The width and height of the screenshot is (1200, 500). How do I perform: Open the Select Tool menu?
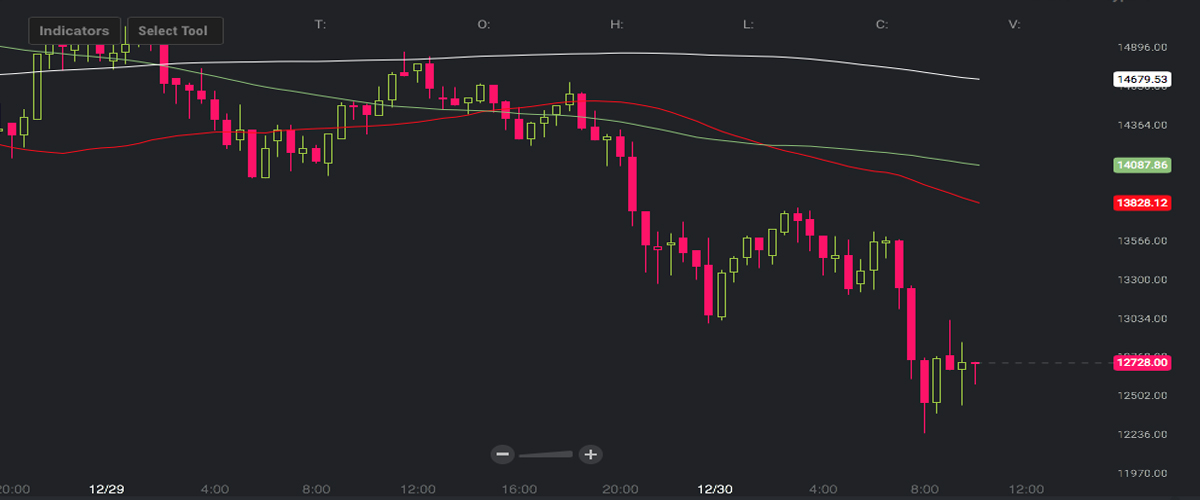point(174,31)
